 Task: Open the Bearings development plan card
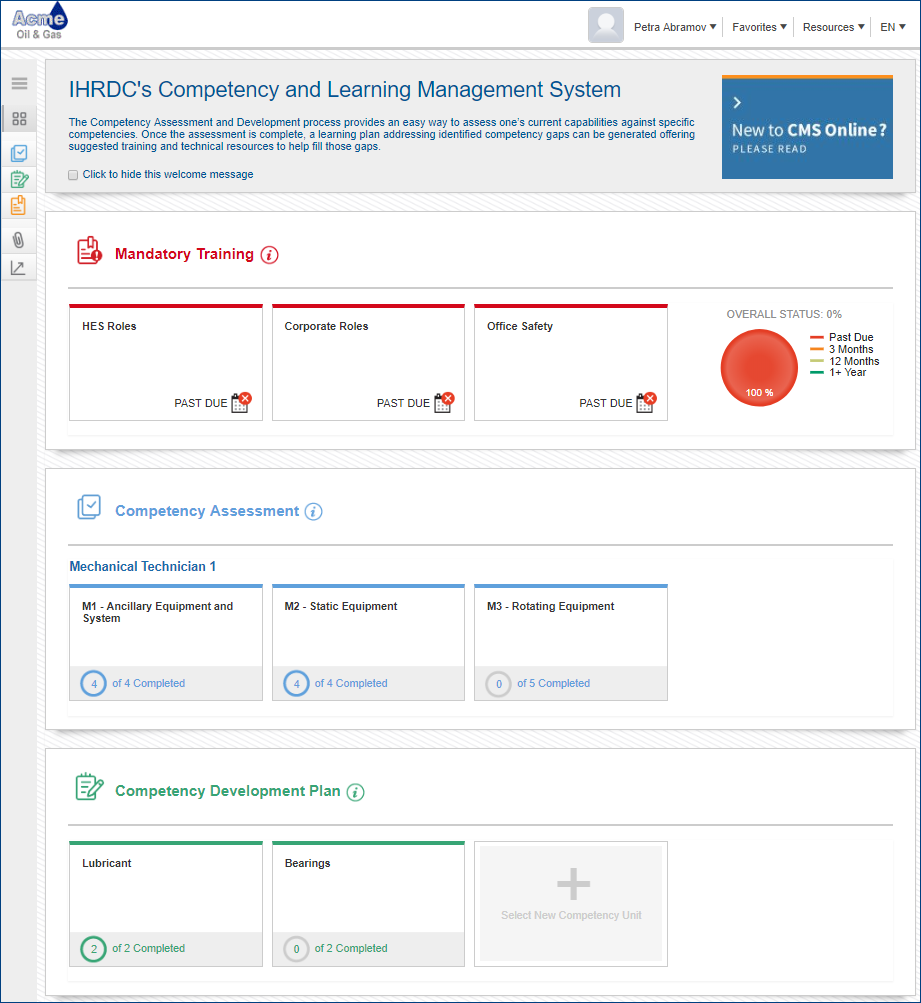(368, 904)
